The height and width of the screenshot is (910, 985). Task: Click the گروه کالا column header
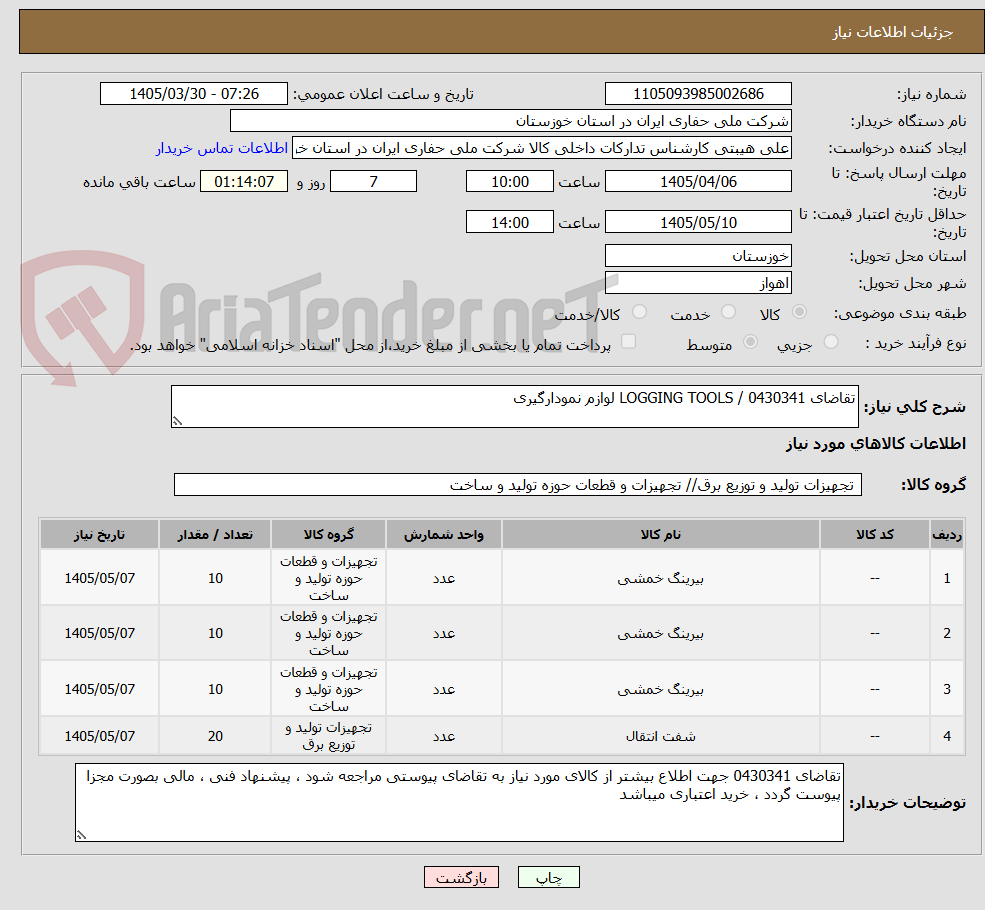(x=329, y=534)
